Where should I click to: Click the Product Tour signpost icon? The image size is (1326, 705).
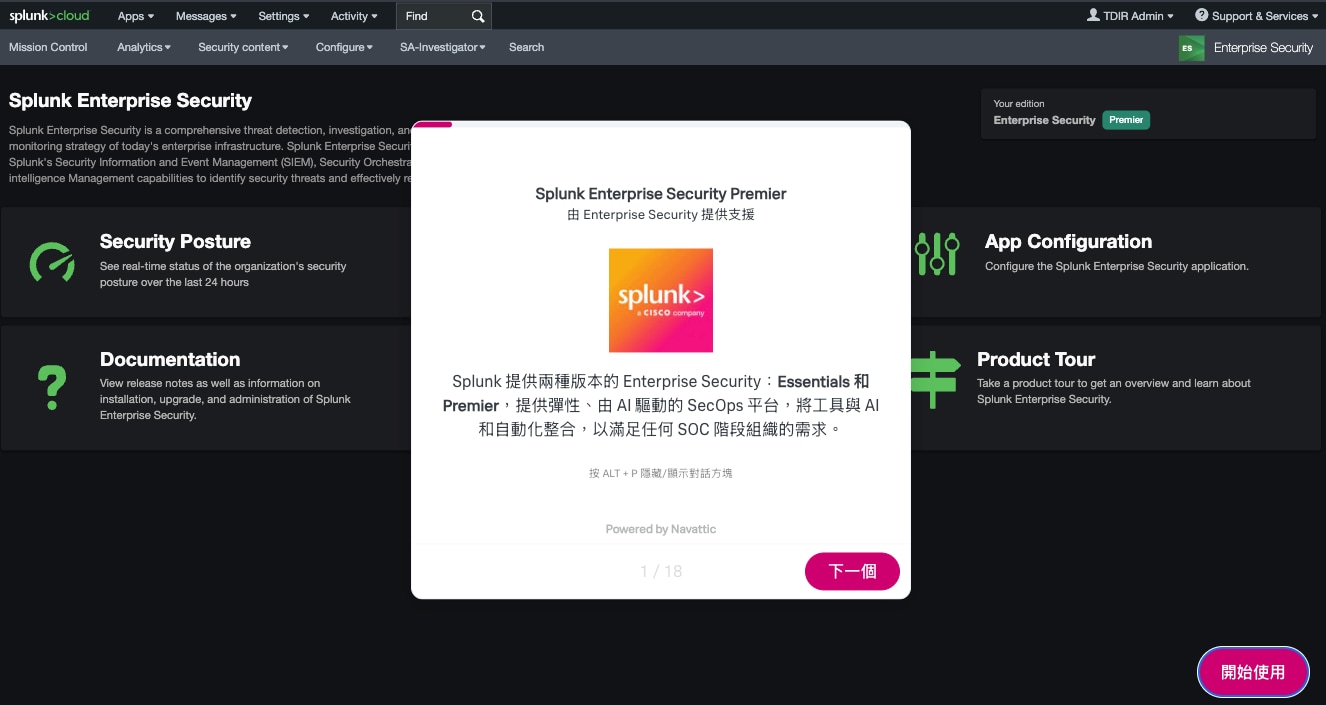934,380
